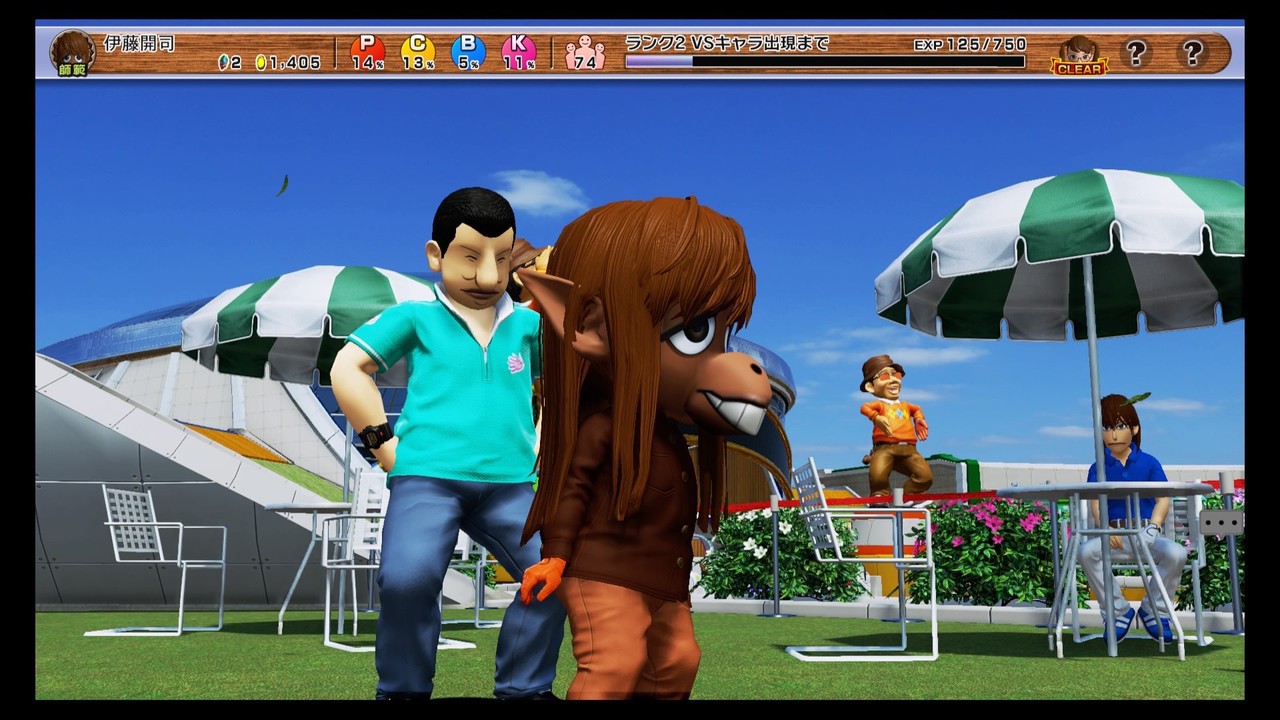The width and height of the screenshot is (1280, 720).
Task: Click the green gem currency icon
Action: (x=223, y=63)
